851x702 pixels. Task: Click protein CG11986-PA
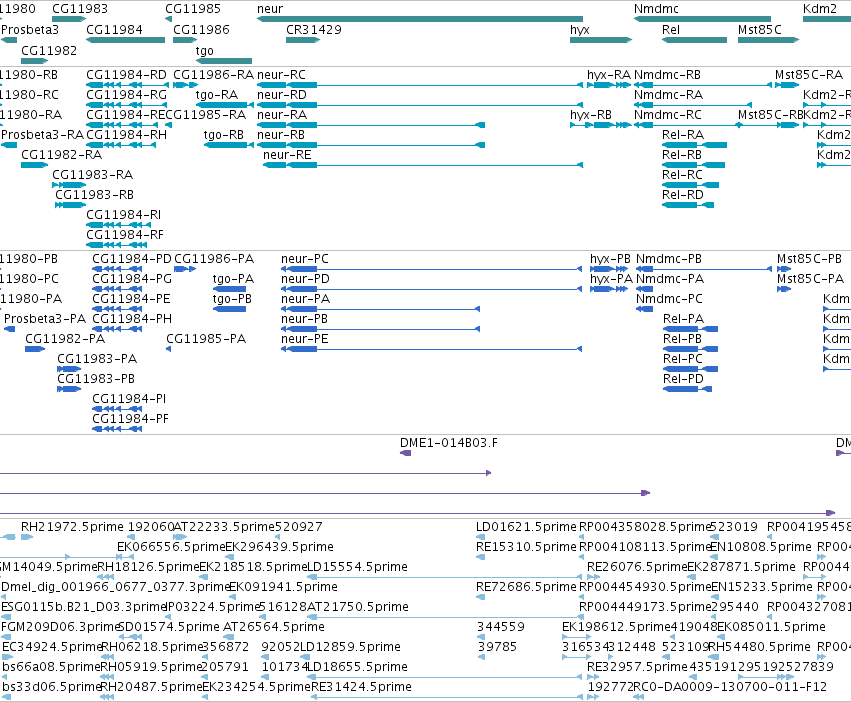point(214,258)
